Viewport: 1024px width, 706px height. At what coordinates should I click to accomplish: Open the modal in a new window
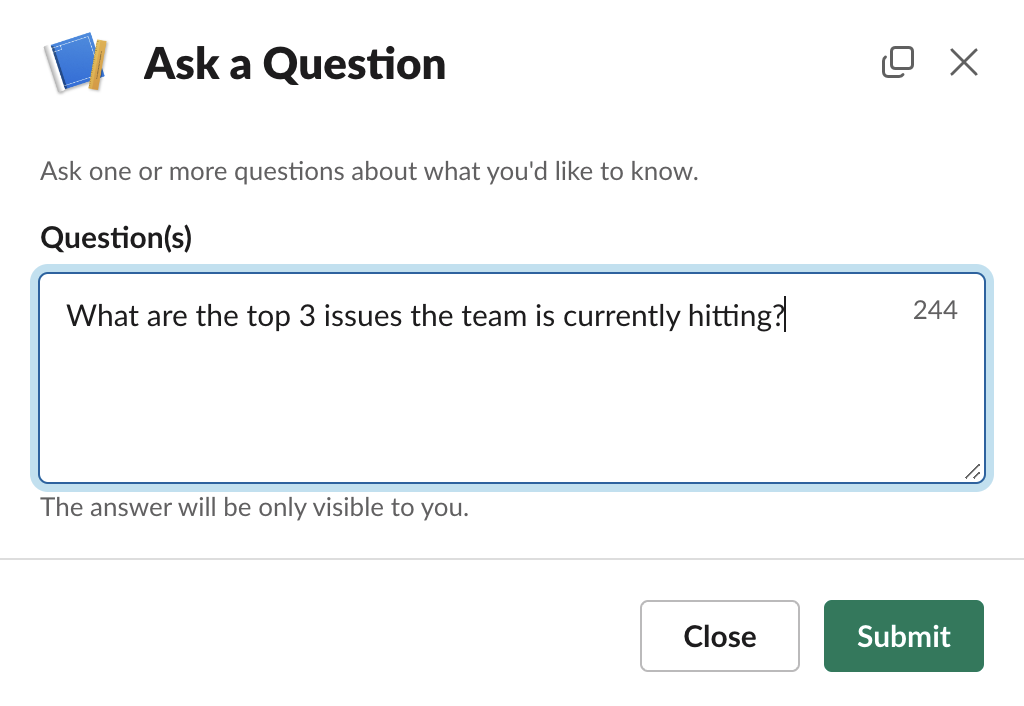(x=897, y=63)
